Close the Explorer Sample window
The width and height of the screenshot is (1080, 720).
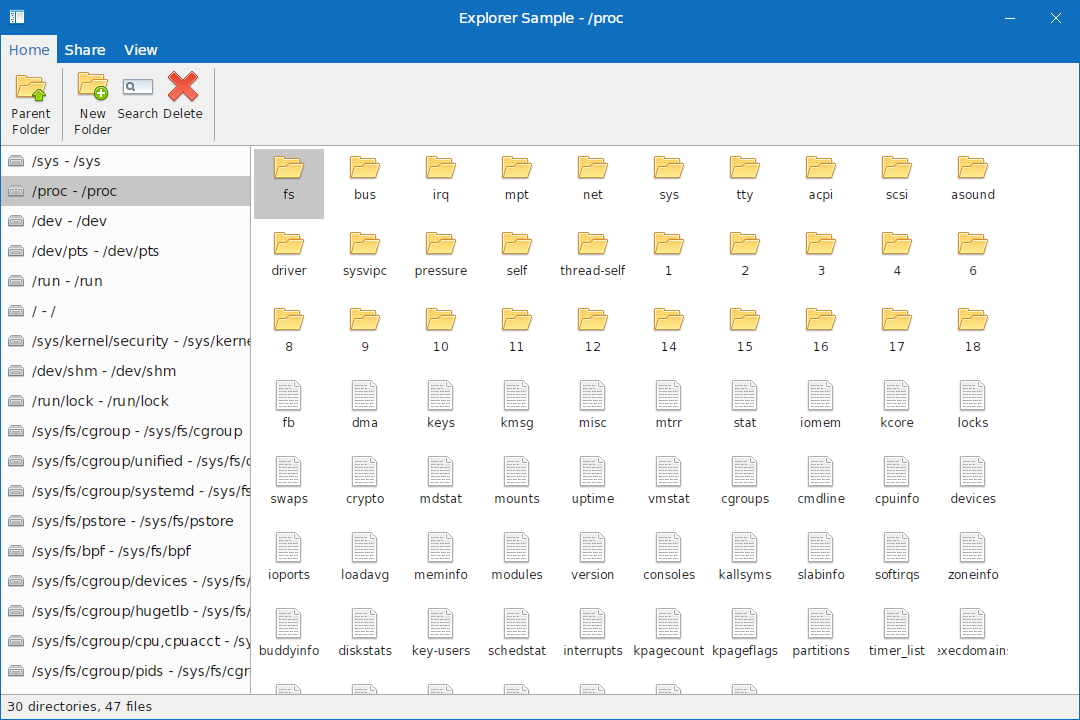click(x=1055, y=18)
